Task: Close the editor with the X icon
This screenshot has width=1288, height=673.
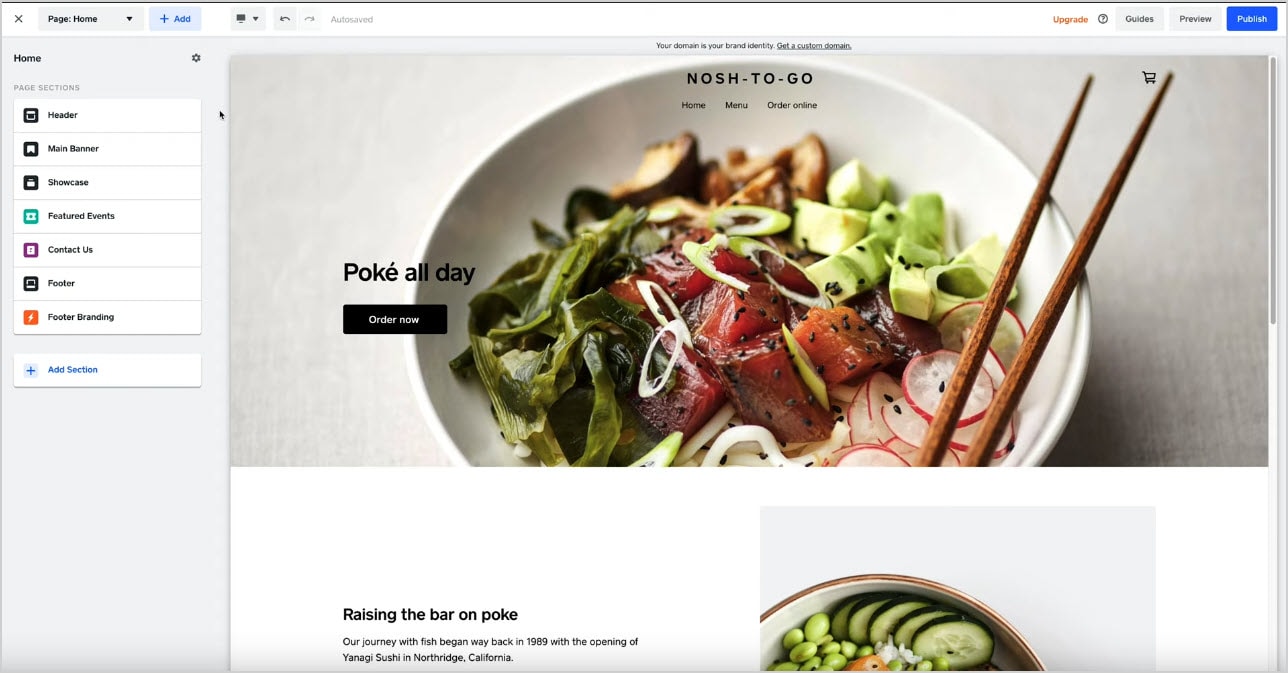Action: pyautogui.click(x=18, y=19)
